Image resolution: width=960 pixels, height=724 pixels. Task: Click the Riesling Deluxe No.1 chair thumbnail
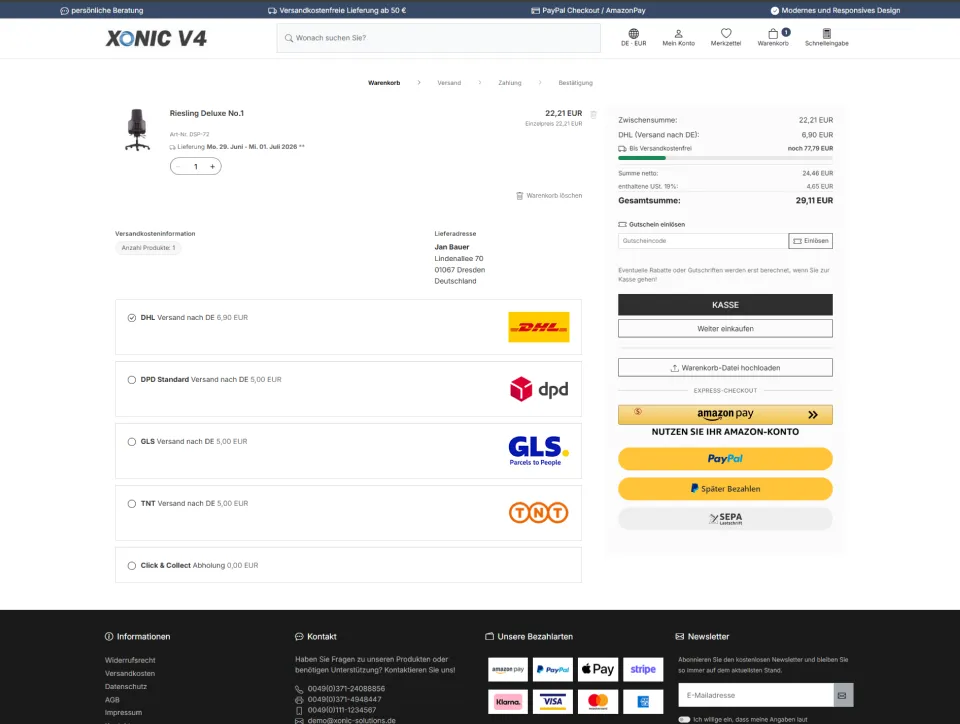click(x=137, y=130)
